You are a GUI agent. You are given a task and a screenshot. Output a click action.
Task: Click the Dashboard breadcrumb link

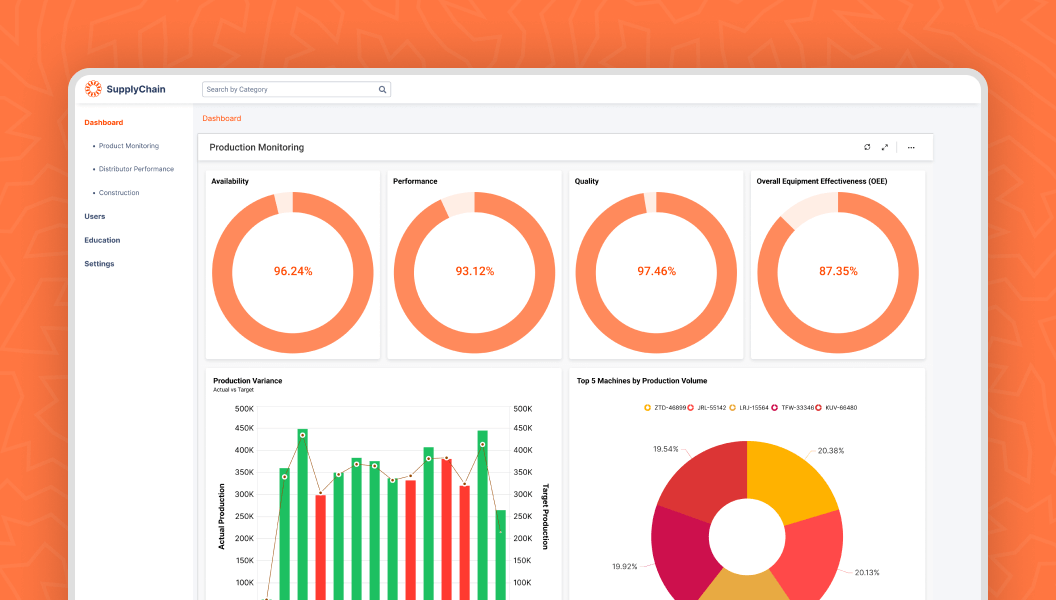[x=222, y=118]
